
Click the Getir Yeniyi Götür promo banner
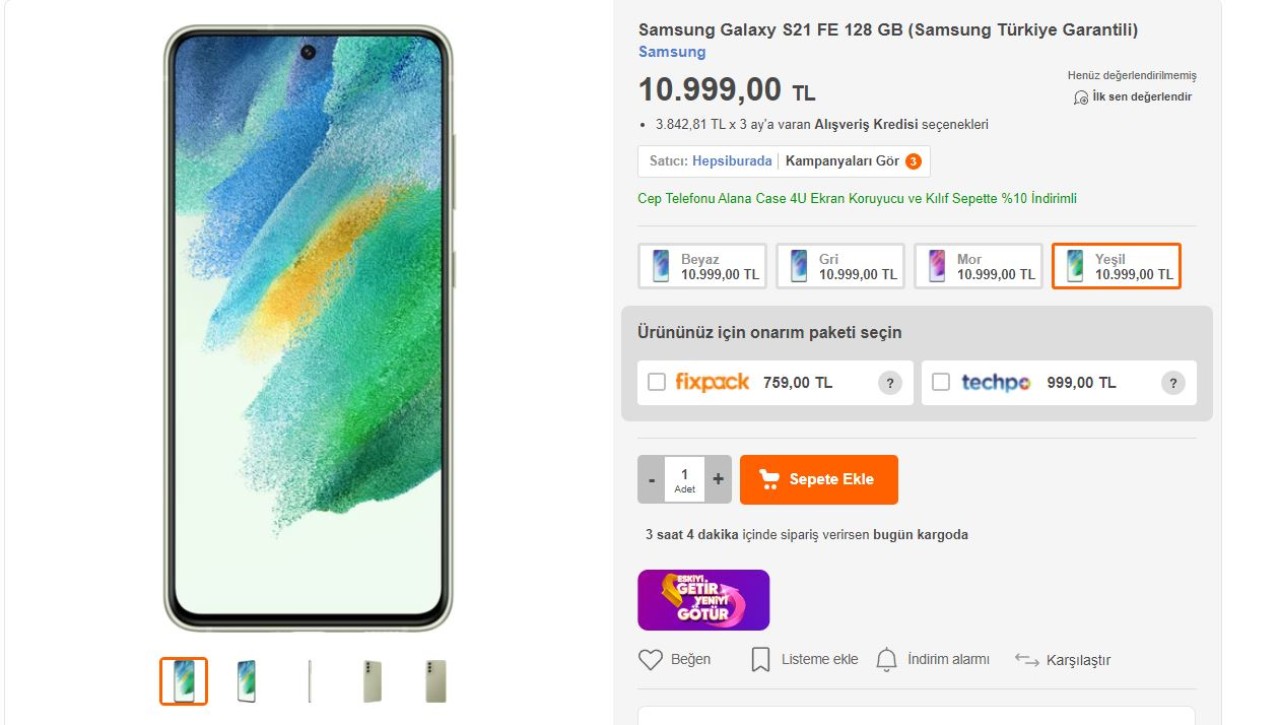point(703,600)
